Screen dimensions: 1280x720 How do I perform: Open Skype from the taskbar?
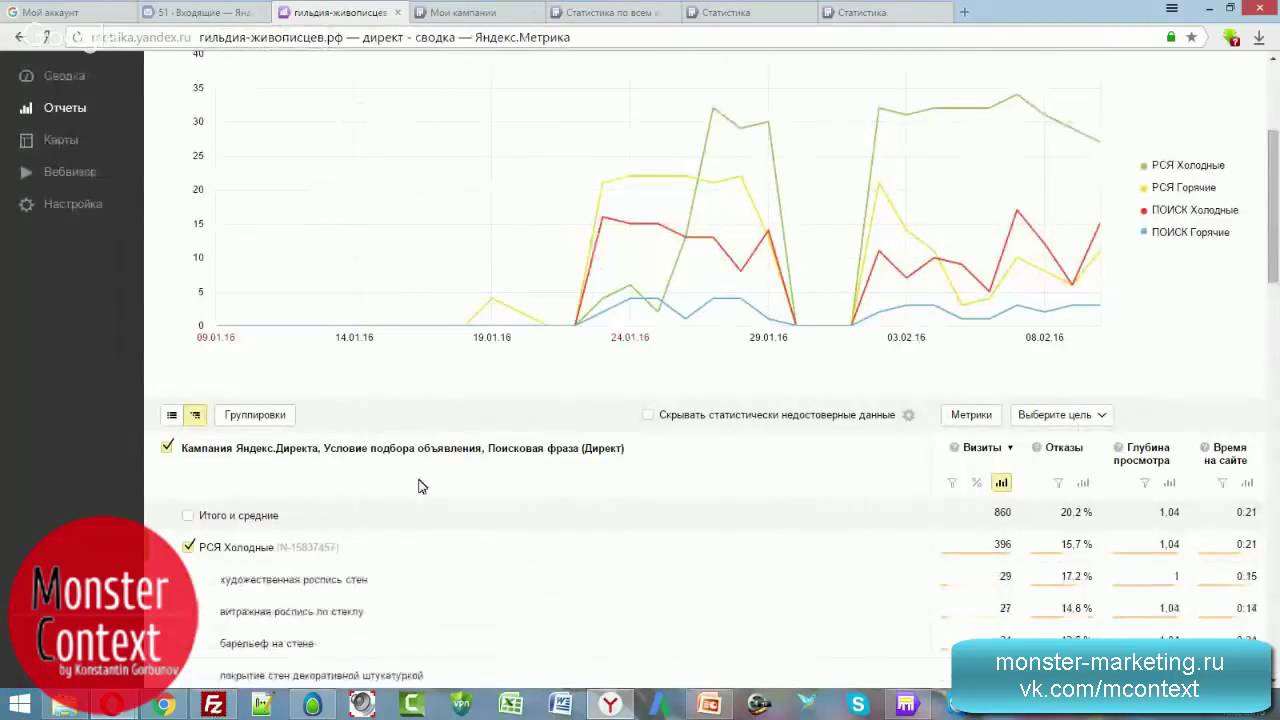click(x=858, y=704)
